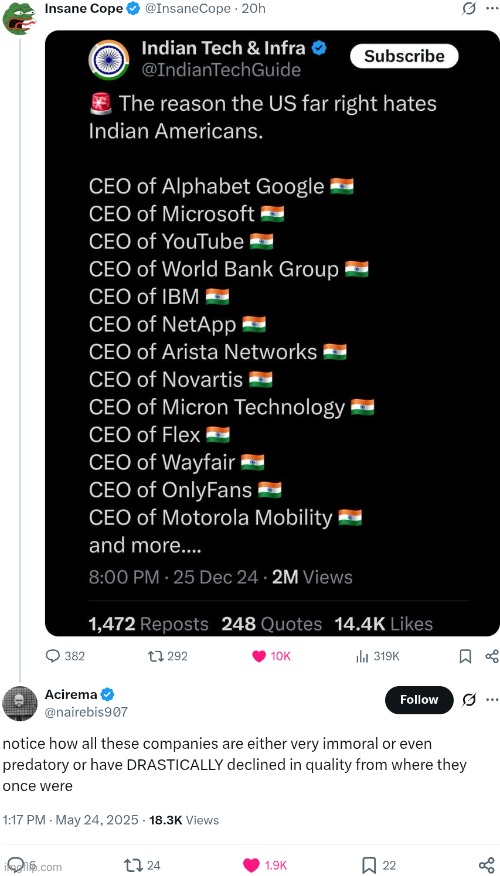
Task: Toggle the like heart showing 10K
Action: (x=259, y=656)
